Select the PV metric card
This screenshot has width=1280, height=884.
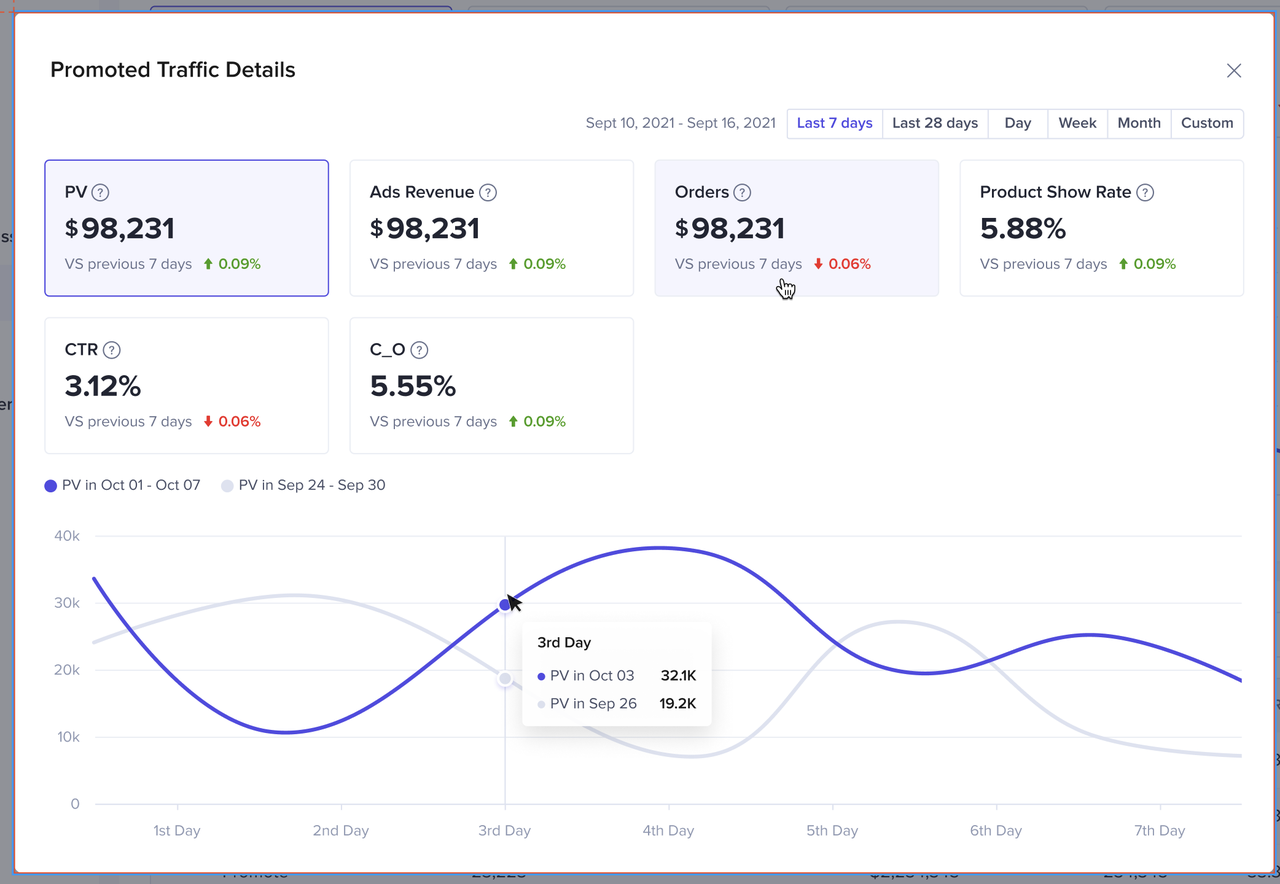click(x=186, y=228)
